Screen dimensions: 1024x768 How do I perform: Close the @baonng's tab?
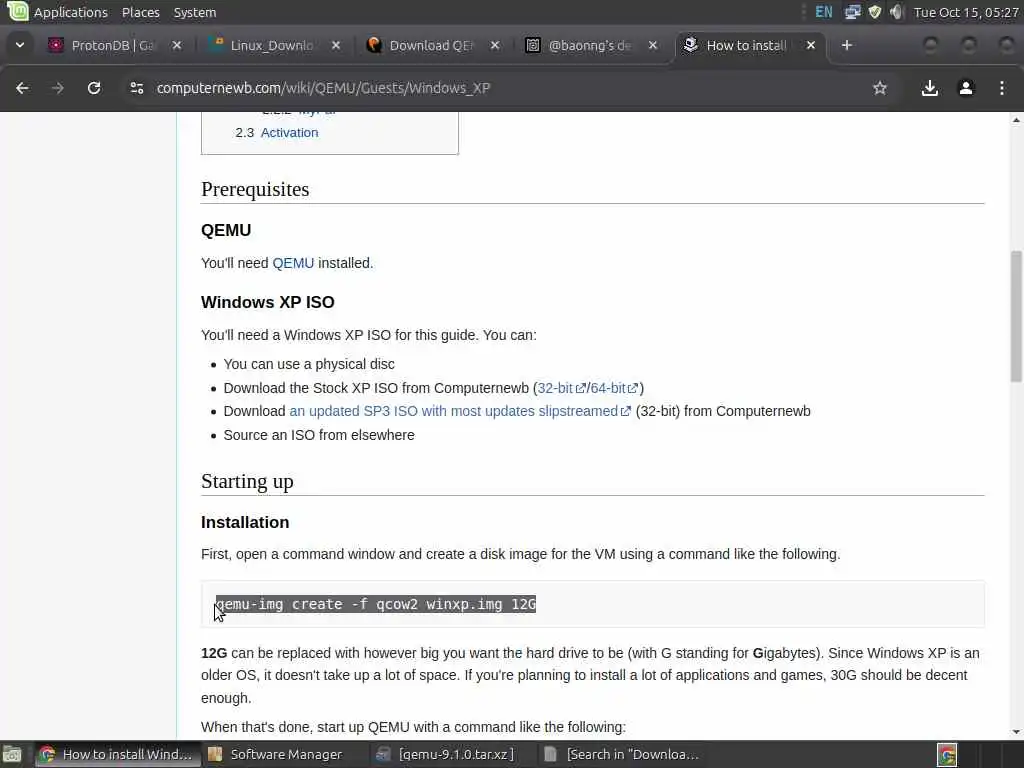click(652, 45)
